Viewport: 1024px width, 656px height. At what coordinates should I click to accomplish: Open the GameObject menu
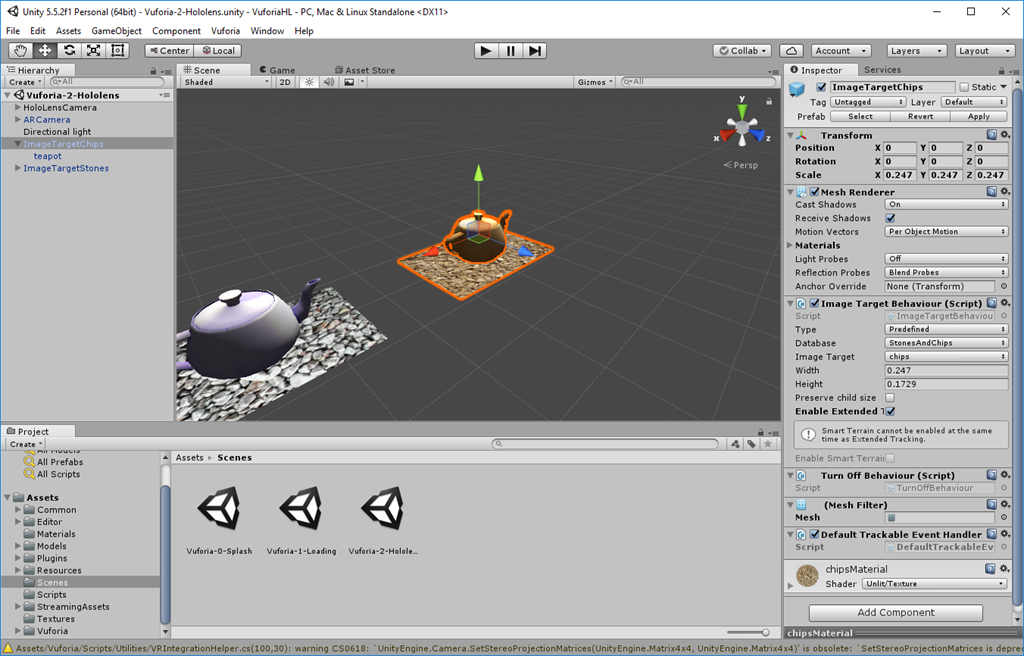click(x=116, y=31)
